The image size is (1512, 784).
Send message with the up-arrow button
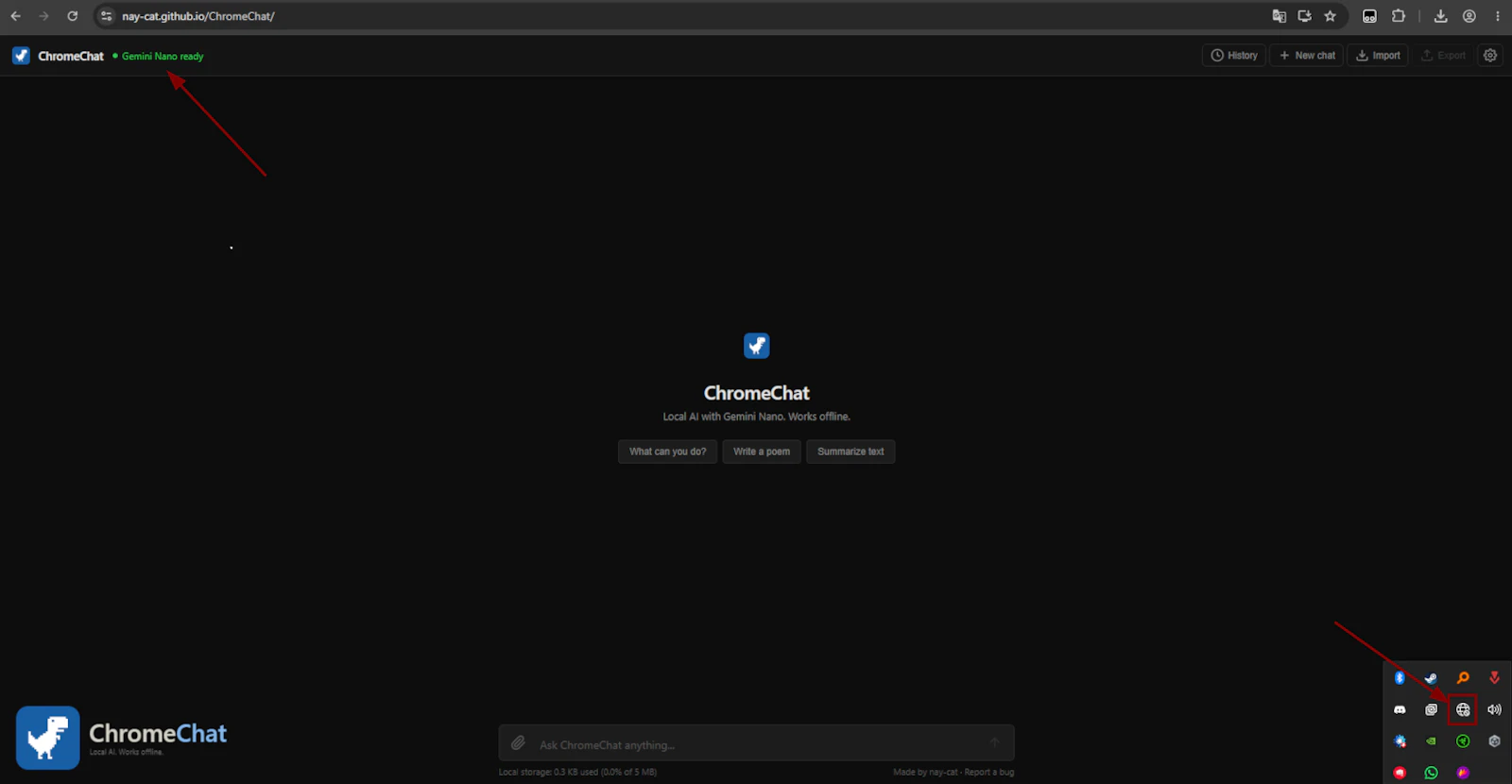coord(994,742)
